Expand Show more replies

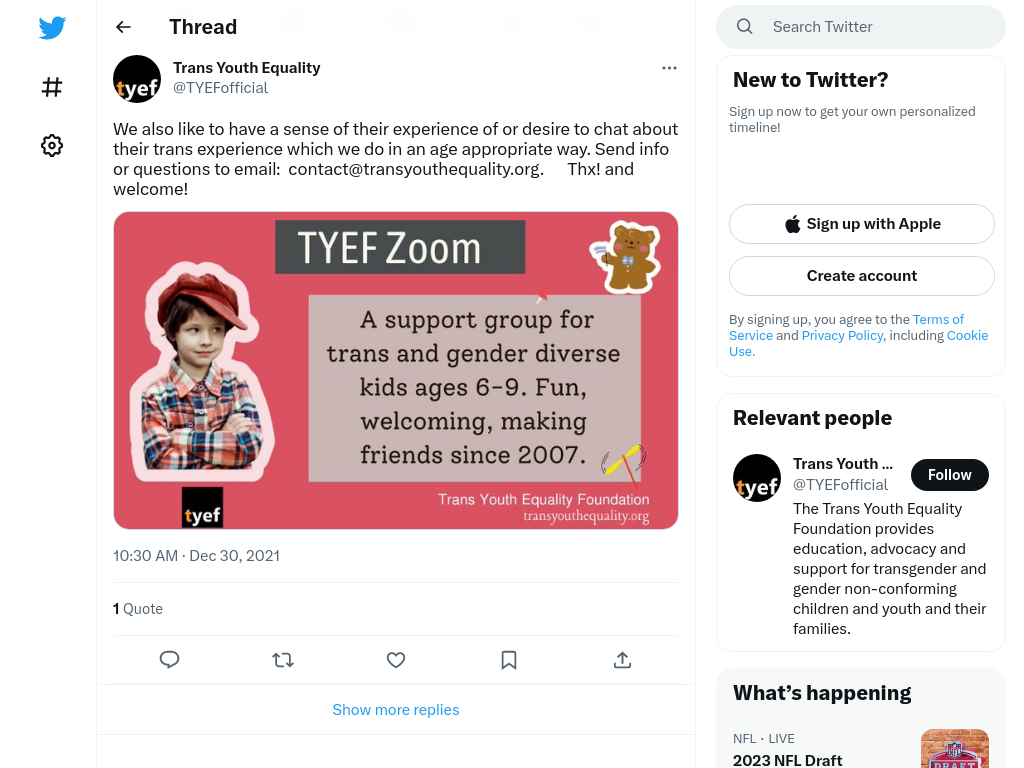(396, 710)
